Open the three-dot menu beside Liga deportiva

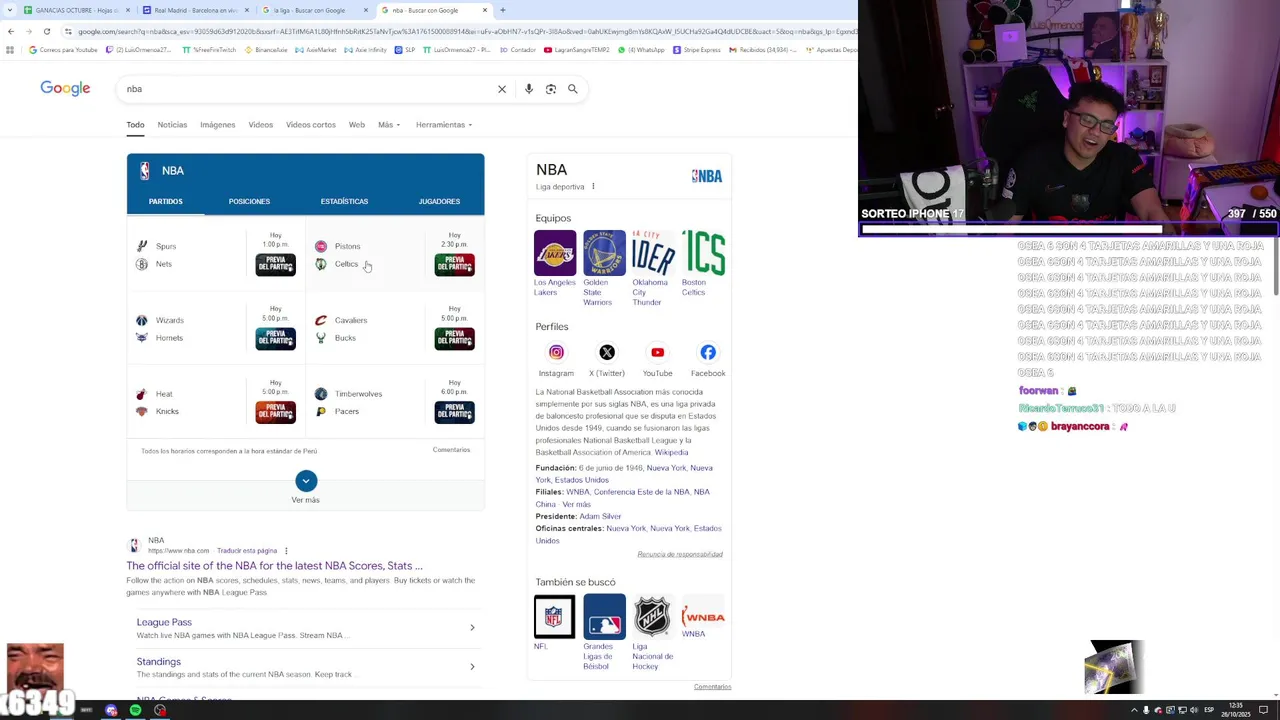click(x=593, y=186)
